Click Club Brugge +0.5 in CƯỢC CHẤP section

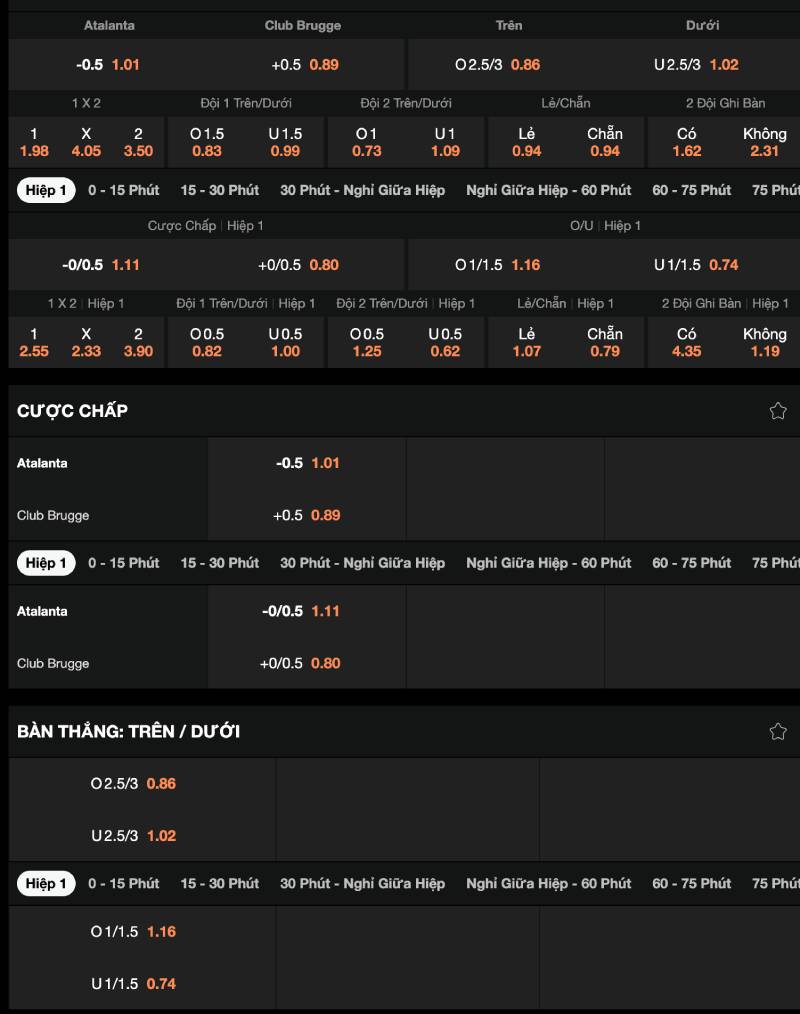[x=306, y=515]
